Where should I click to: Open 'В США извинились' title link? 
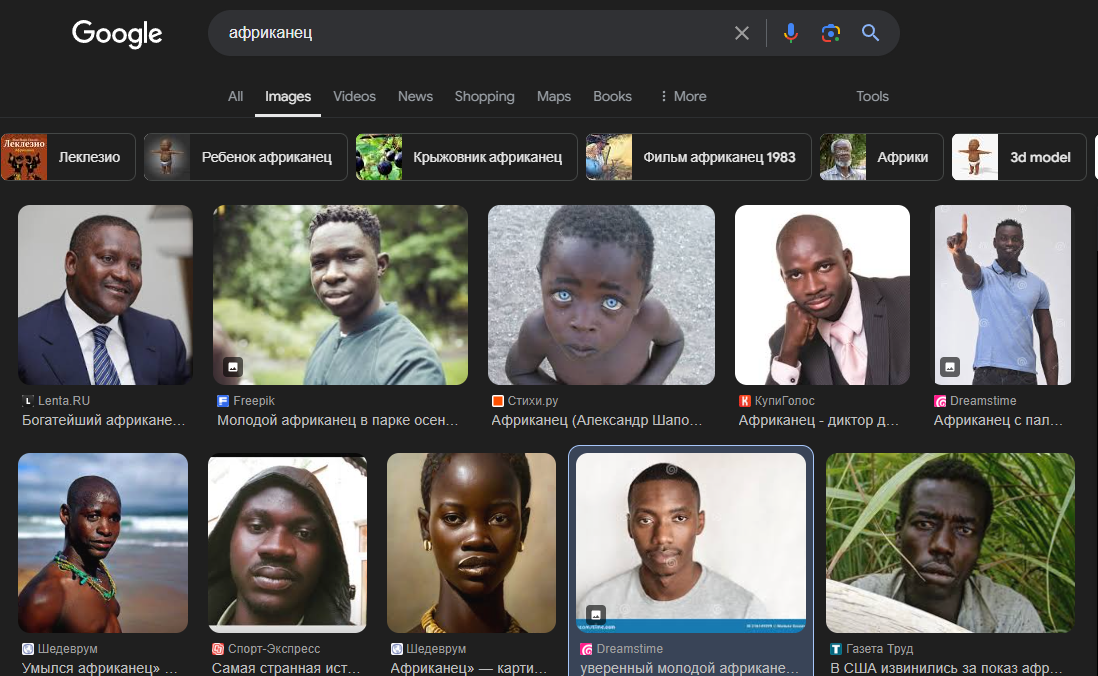(946, 668)
